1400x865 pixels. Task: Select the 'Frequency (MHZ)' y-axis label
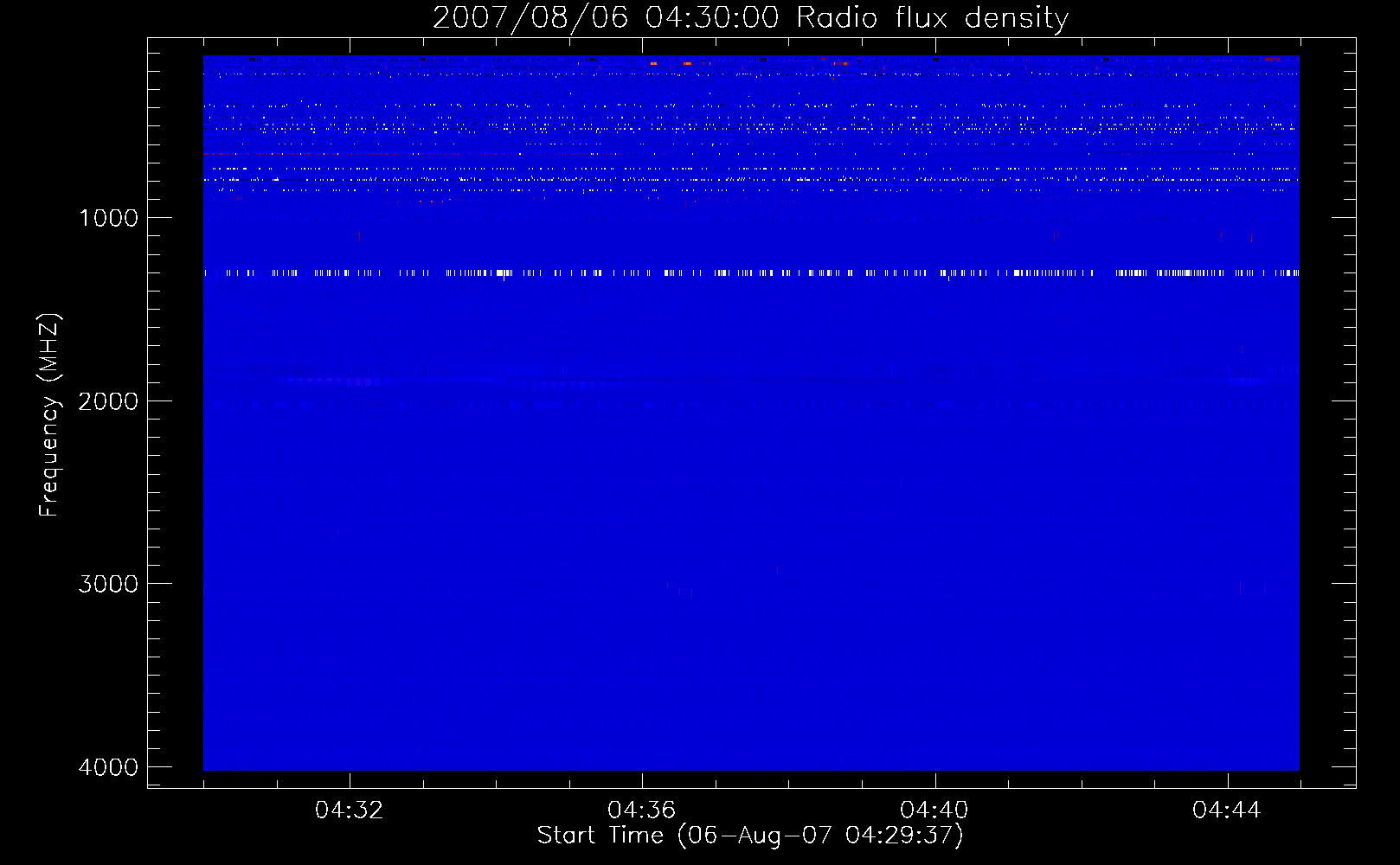coord(49,415)
